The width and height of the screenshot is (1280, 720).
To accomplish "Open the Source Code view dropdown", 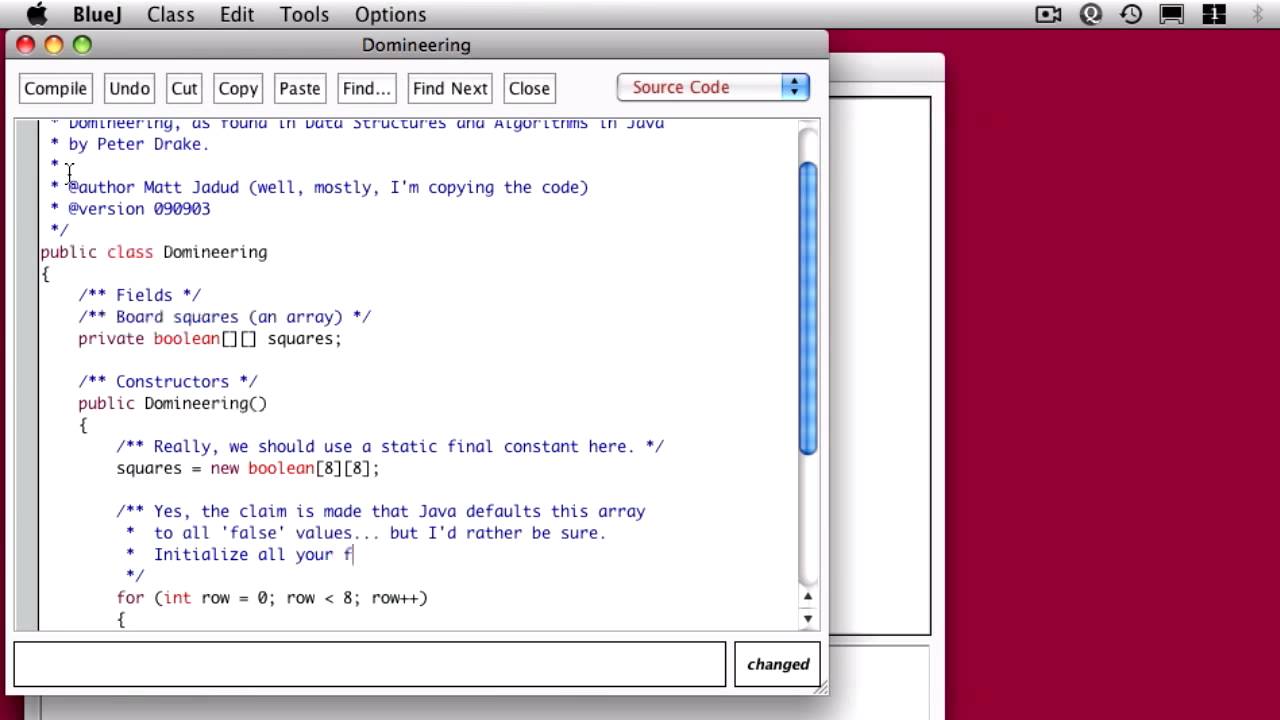I will (x=713, y=87).
